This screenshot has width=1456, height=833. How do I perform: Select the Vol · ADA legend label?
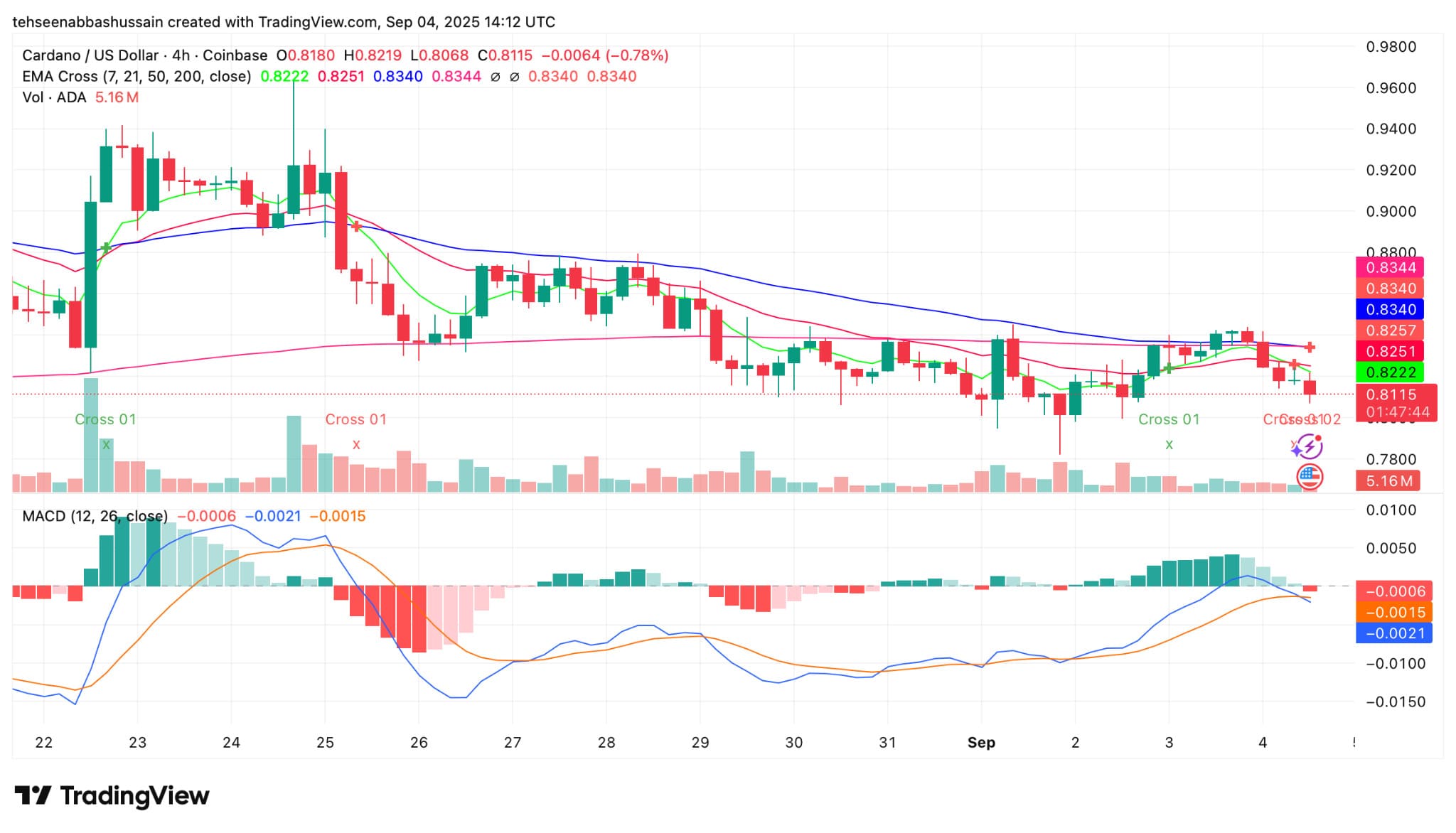[54, 97]
